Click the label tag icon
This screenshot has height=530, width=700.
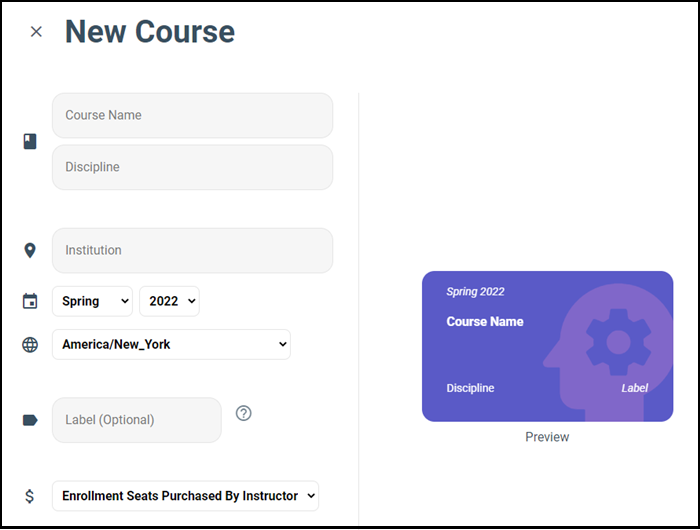pyautogui.click(x=30, y=420)
